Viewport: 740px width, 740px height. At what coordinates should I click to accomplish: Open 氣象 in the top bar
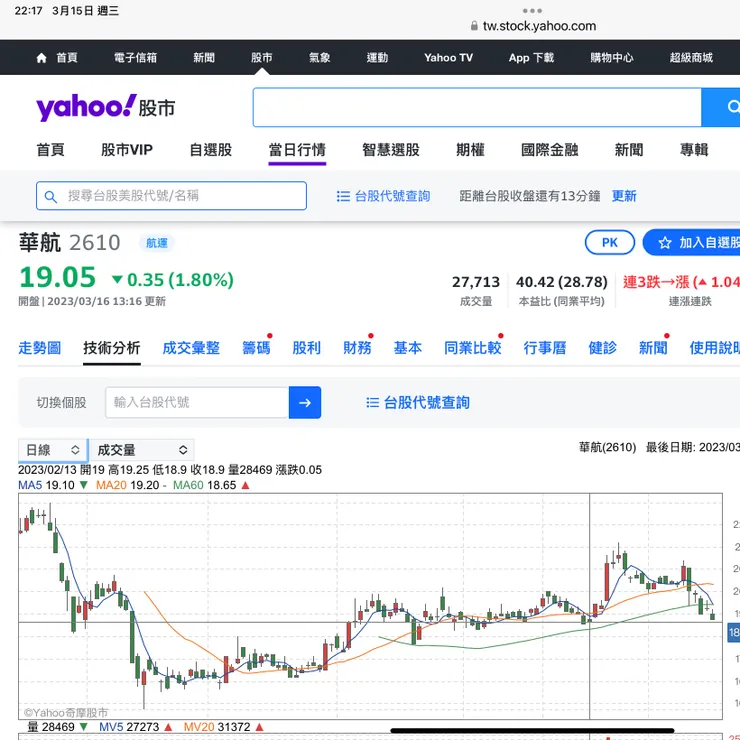tap(320, 58)
